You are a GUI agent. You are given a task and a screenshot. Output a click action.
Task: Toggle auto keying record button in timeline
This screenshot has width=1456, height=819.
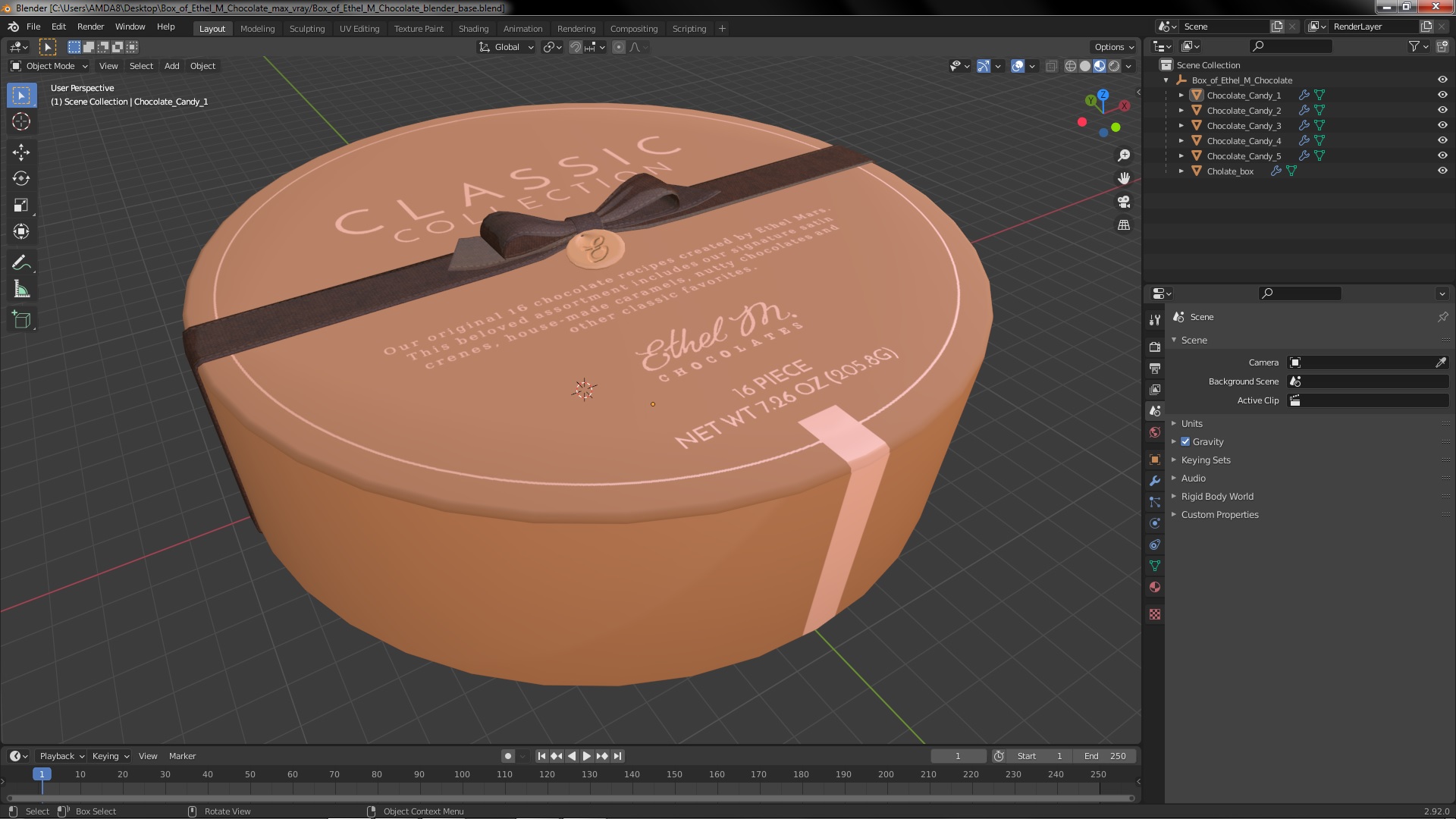click(x=508, y=756)
